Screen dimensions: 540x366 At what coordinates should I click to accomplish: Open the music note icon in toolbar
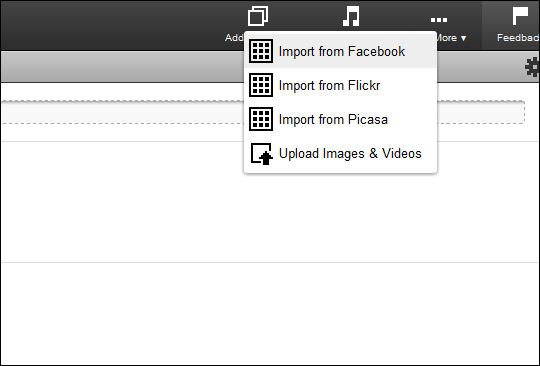point(351,16)
